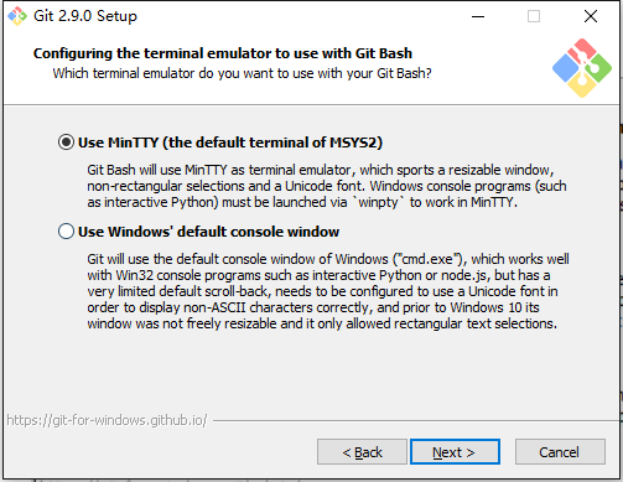The height and width of the screenshot is (483, 624).
Task: Minimize the Git Setup window
Action: pyautogui.click(x=478, y=16)
